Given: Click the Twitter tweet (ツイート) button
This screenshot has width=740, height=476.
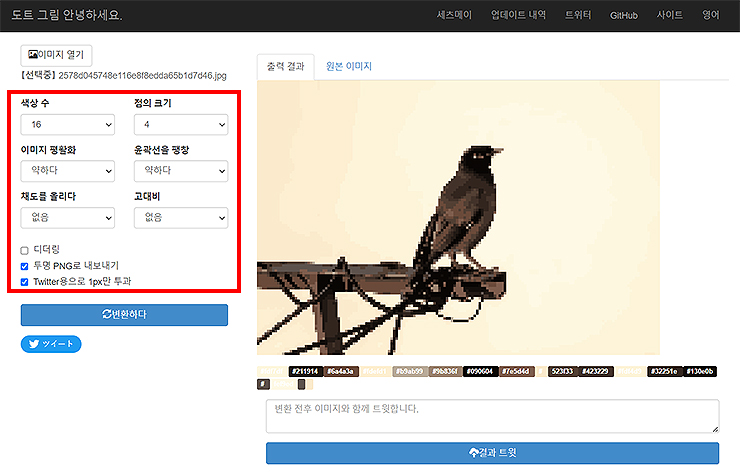Looking at the screenshot, I should tap(51, 344).
